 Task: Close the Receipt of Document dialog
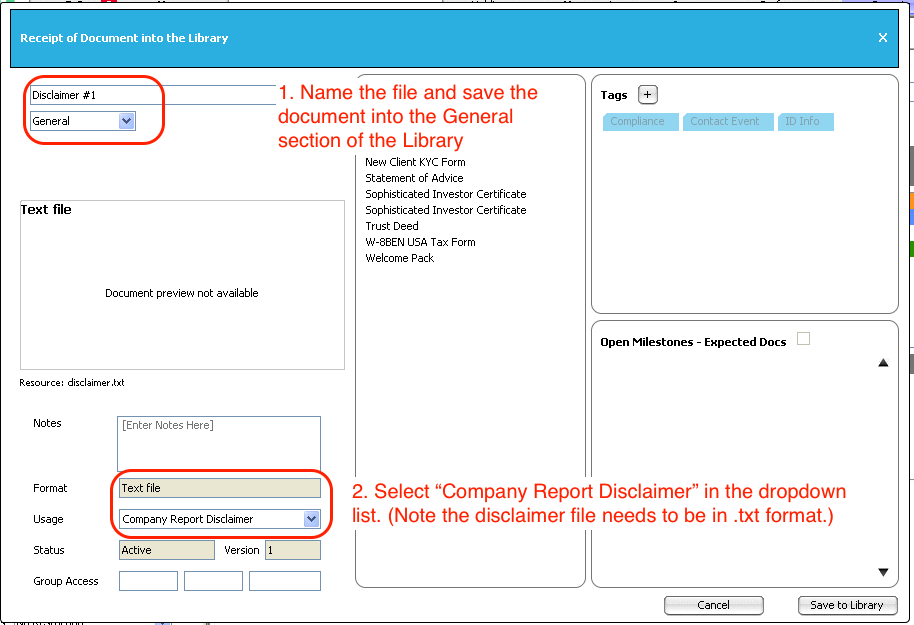pyautogui.click(x=882, y=38)
